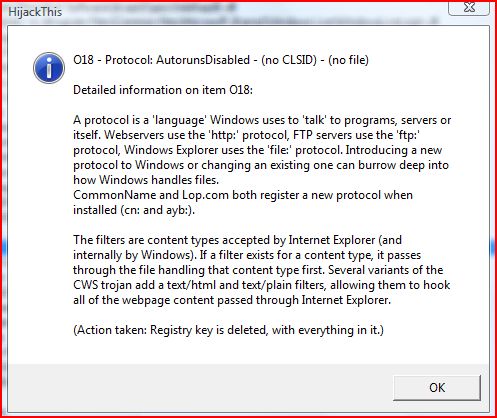
Task: Click the 'all of the webpage content' line
Action: pyautogui.click(x=232, y=300)
